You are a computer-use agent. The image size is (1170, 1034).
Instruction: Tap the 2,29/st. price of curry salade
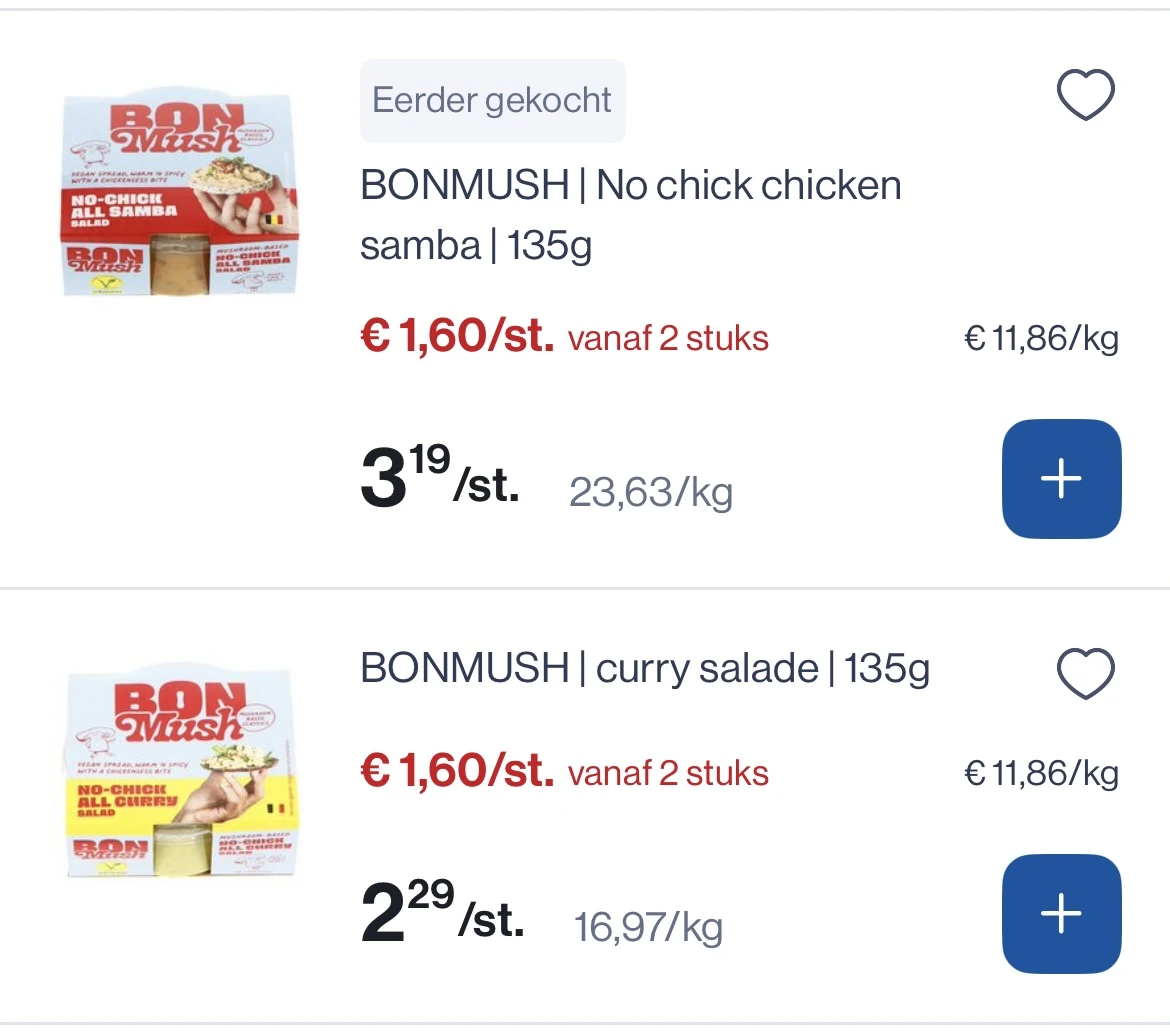pyautogui.click(x=442, y=912)
